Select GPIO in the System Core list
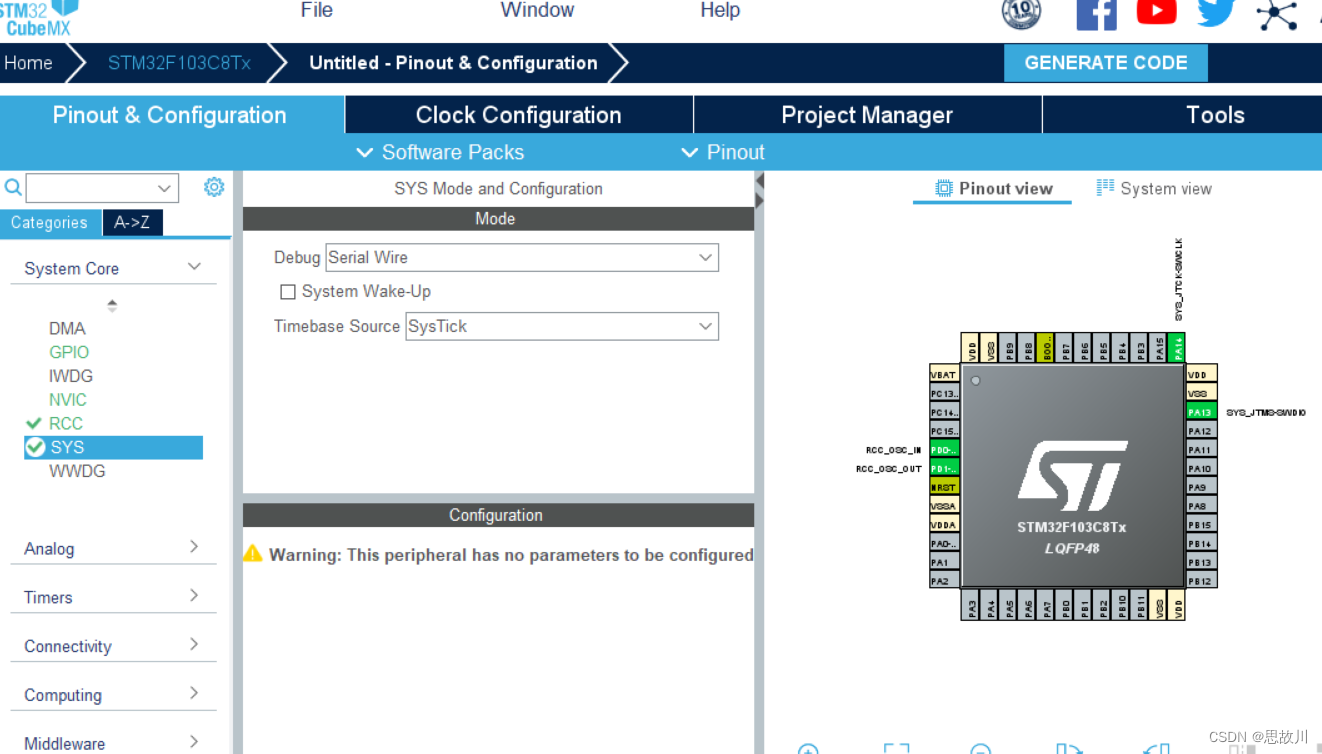 (x=69, y=352)
